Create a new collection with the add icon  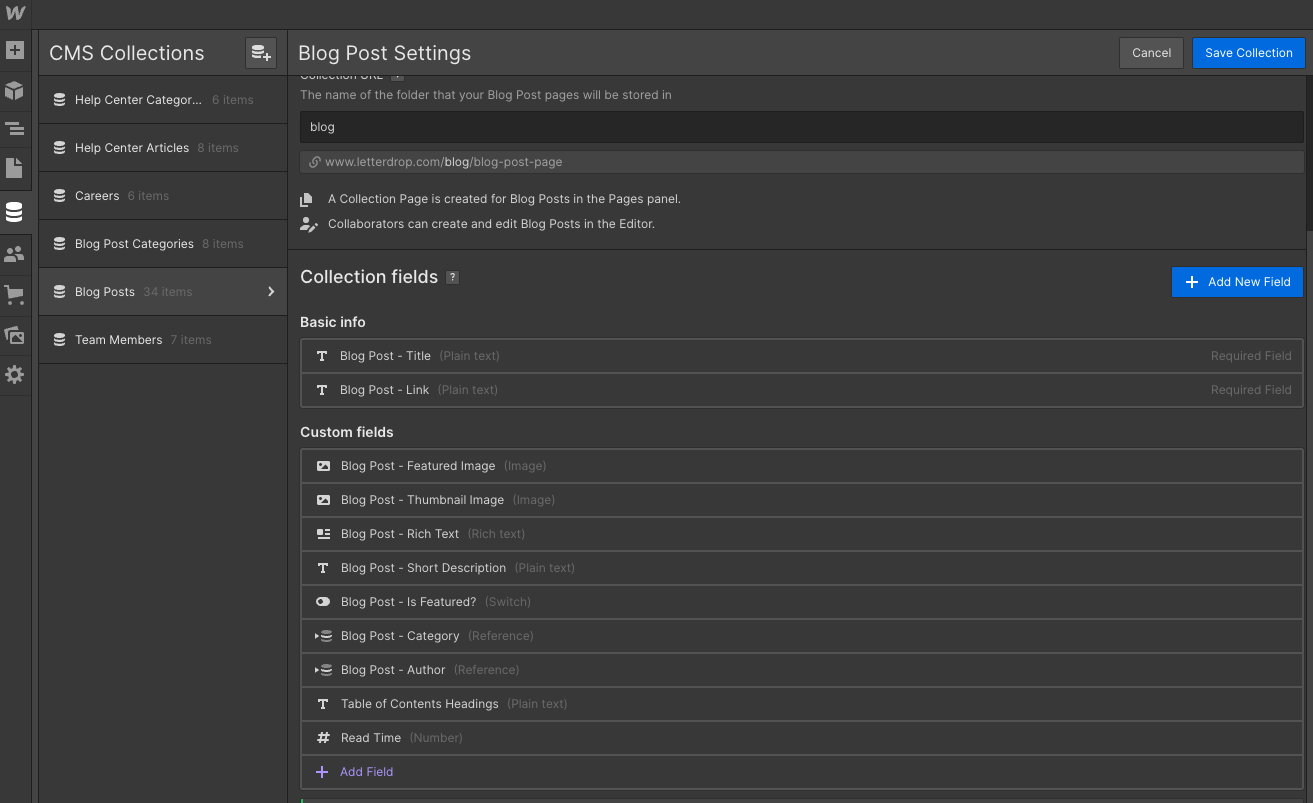261,53
